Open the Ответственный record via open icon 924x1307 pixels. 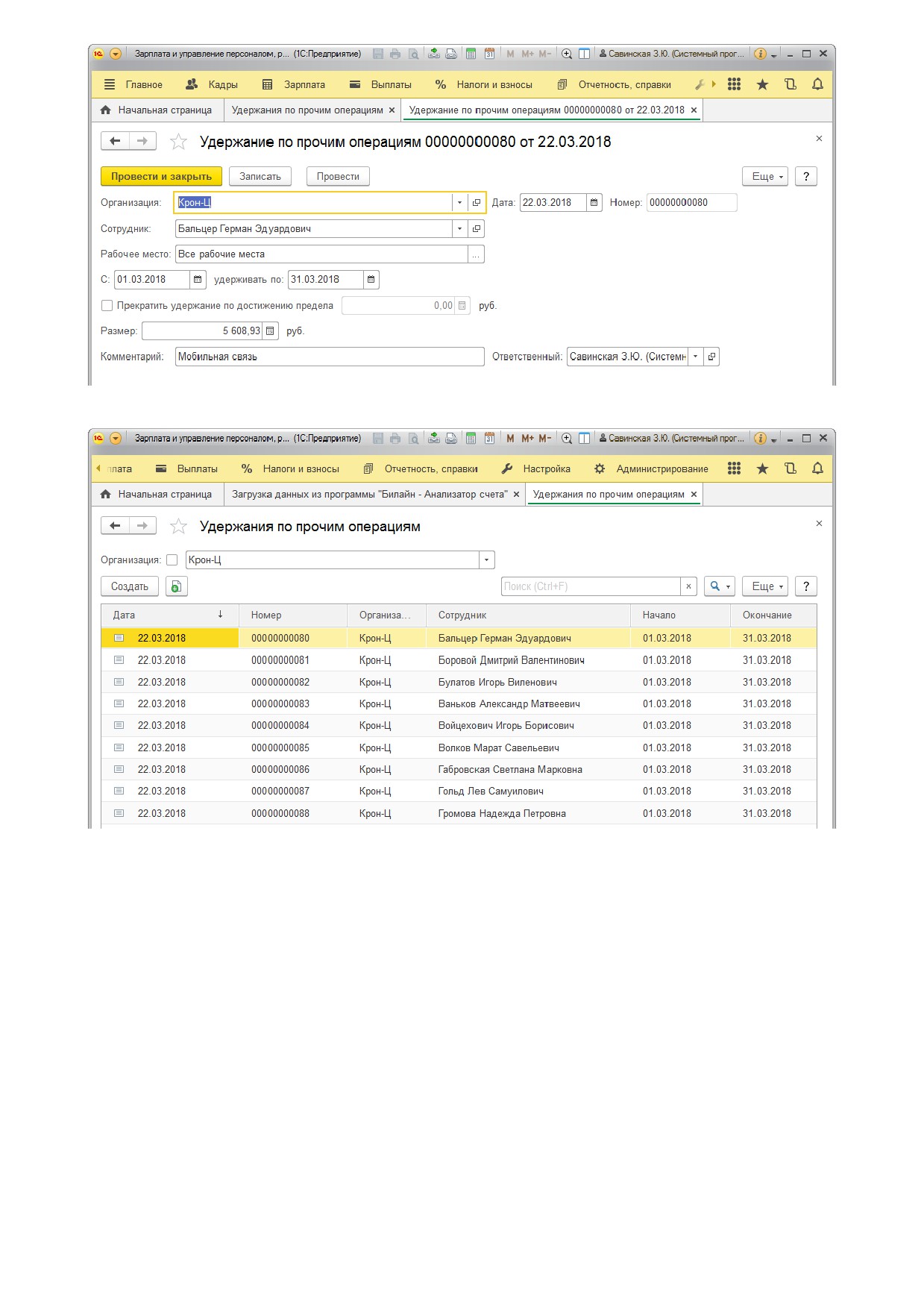(711, 357)
